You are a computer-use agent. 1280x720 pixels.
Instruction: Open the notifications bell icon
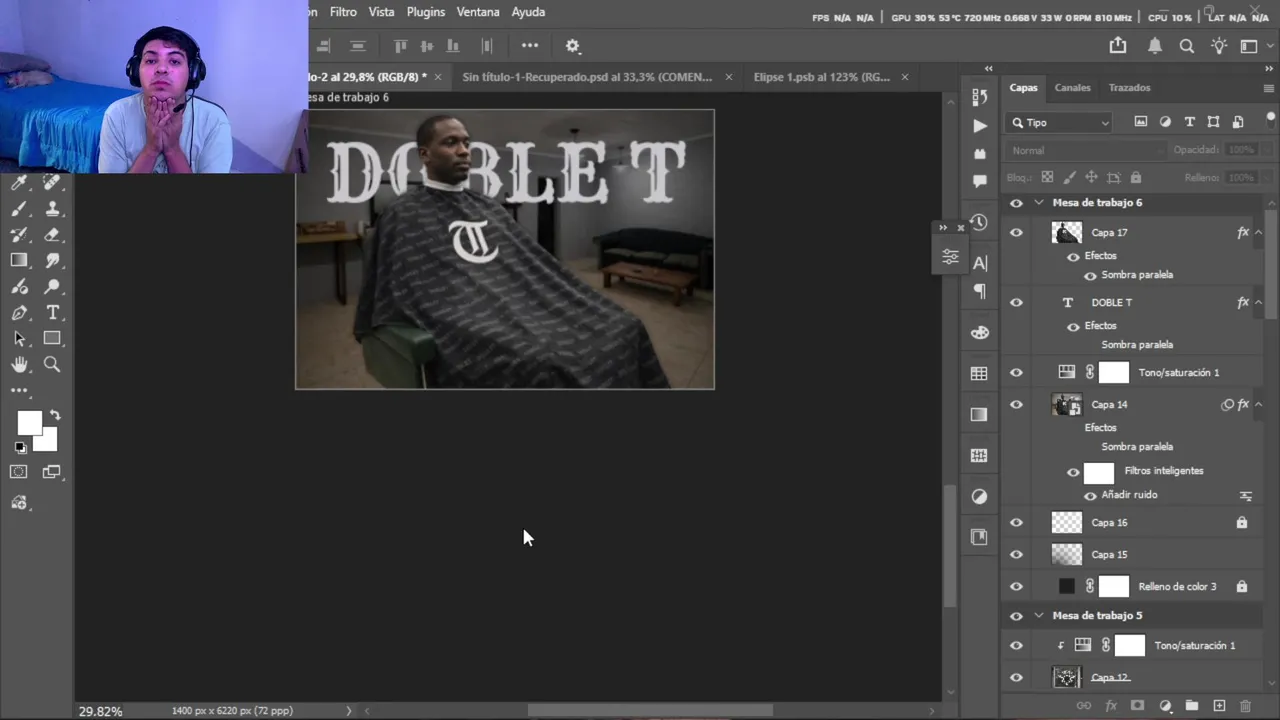point(1154,46)
